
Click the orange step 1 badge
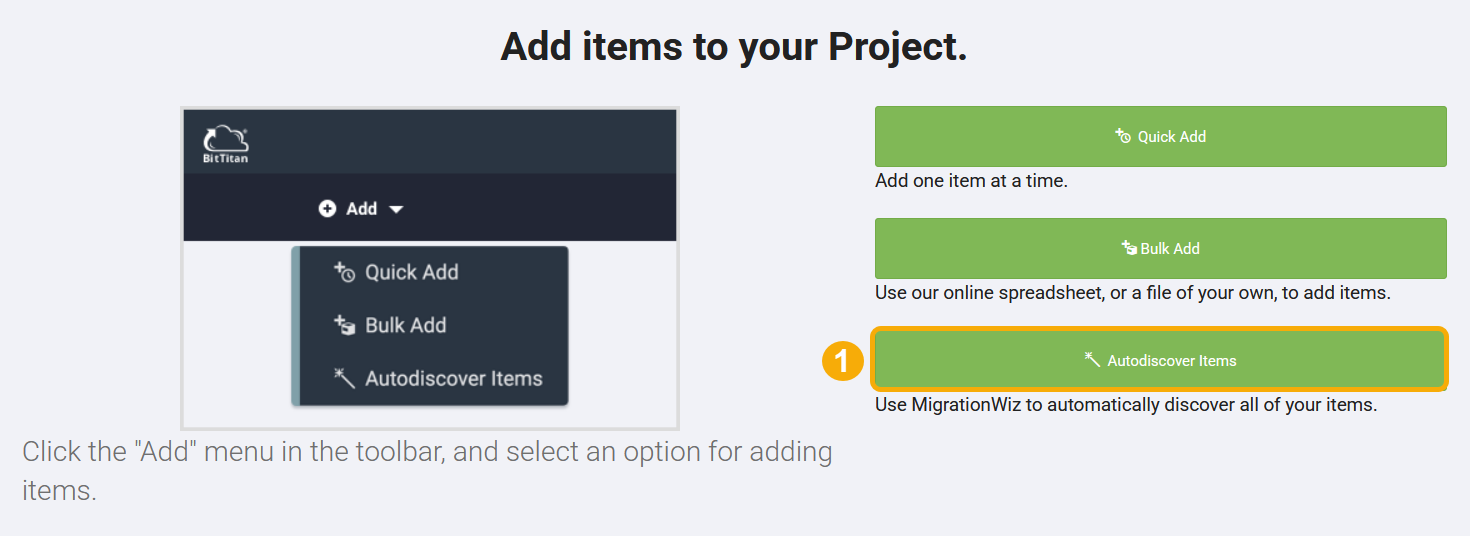pos(842,360)
